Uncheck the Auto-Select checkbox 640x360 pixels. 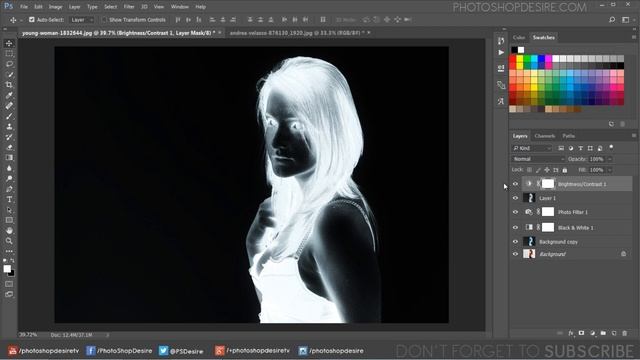[x=31, y=20]
